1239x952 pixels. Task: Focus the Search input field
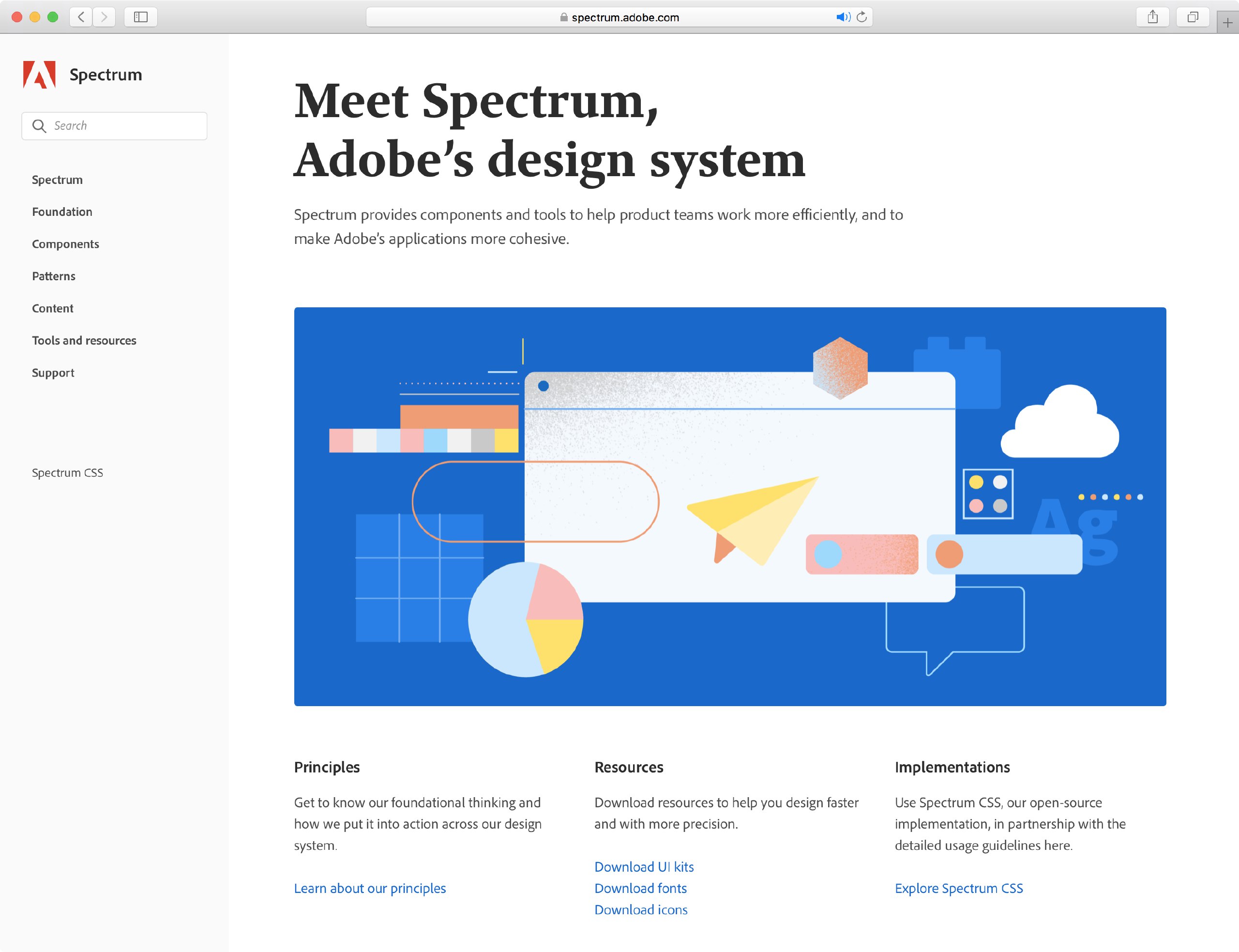(114, 126)
